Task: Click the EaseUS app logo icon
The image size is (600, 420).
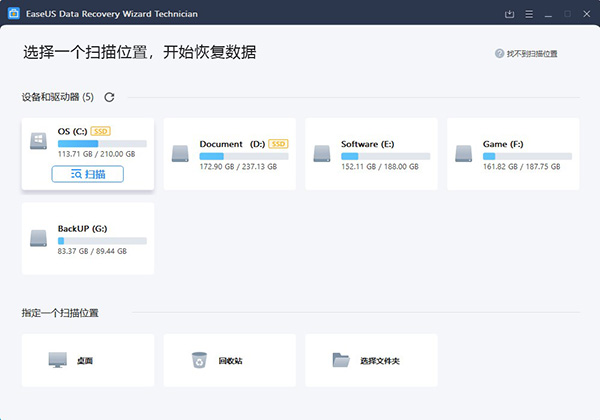Action: (x=11, y=14)
